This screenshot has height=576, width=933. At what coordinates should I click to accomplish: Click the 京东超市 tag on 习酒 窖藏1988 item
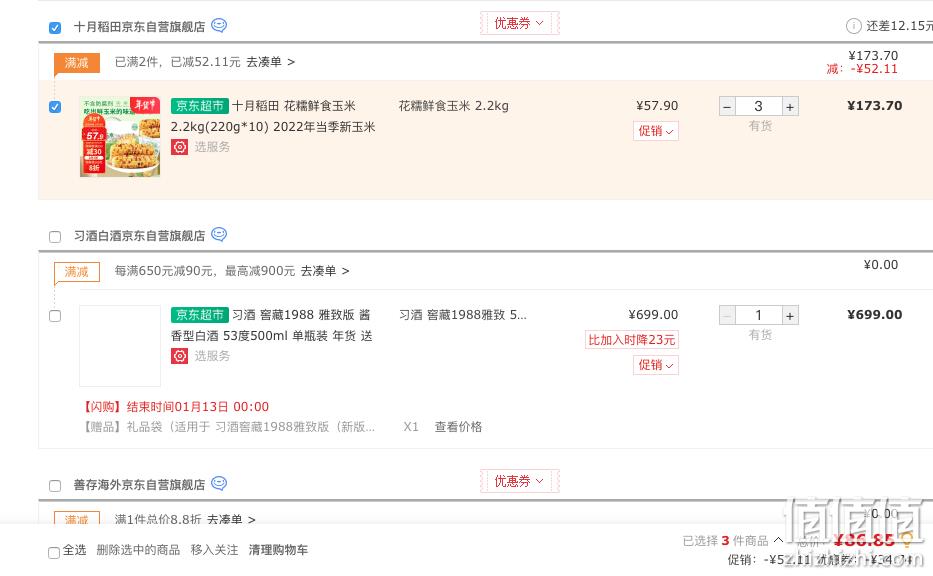[x=199, y=315]
